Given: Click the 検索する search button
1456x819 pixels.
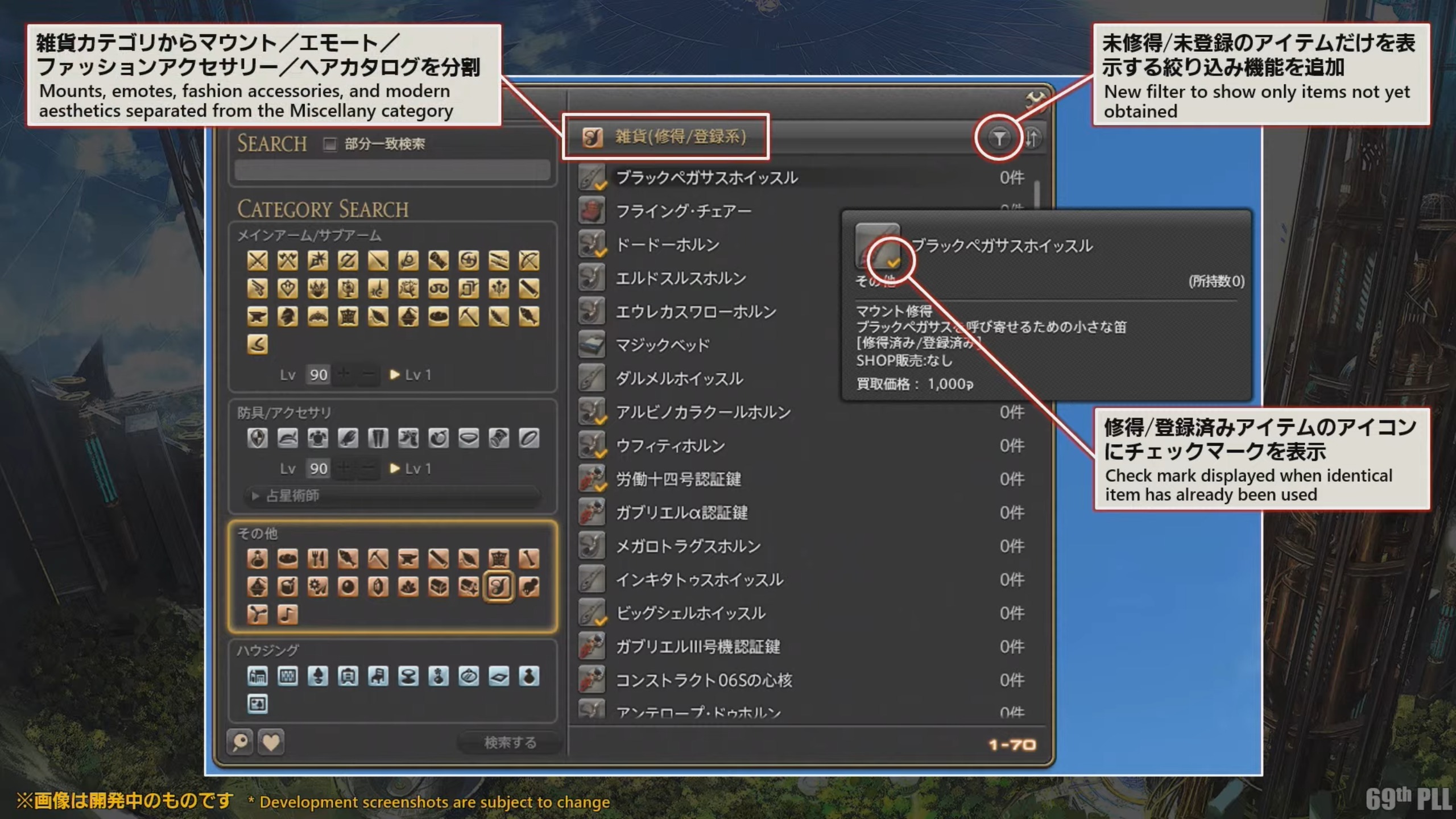Looking at the screenshot, I should [510, 742].
